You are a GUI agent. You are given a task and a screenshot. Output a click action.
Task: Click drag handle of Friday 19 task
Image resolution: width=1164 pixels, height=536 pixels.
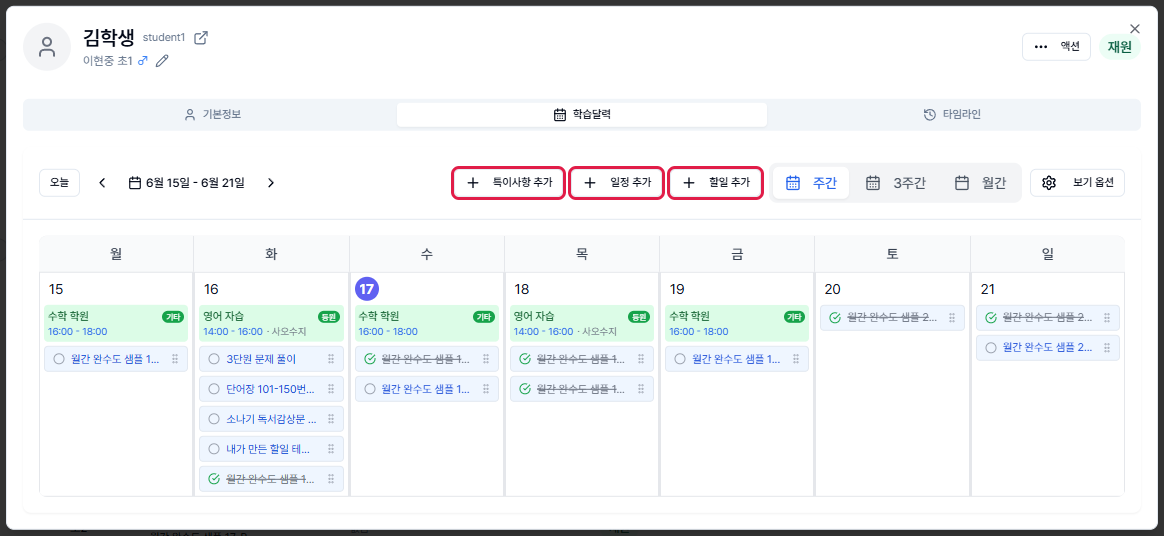click(796, 359)
